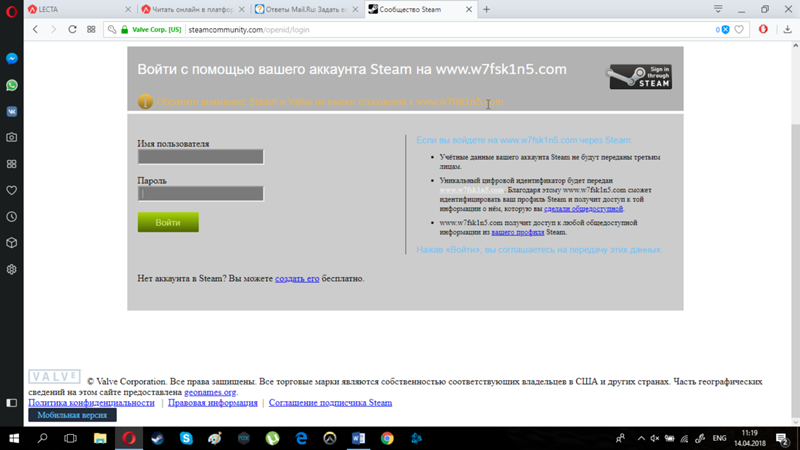800x450 pixels.
Task: Open Windows search from taskbar
Action: coord(42,438)
